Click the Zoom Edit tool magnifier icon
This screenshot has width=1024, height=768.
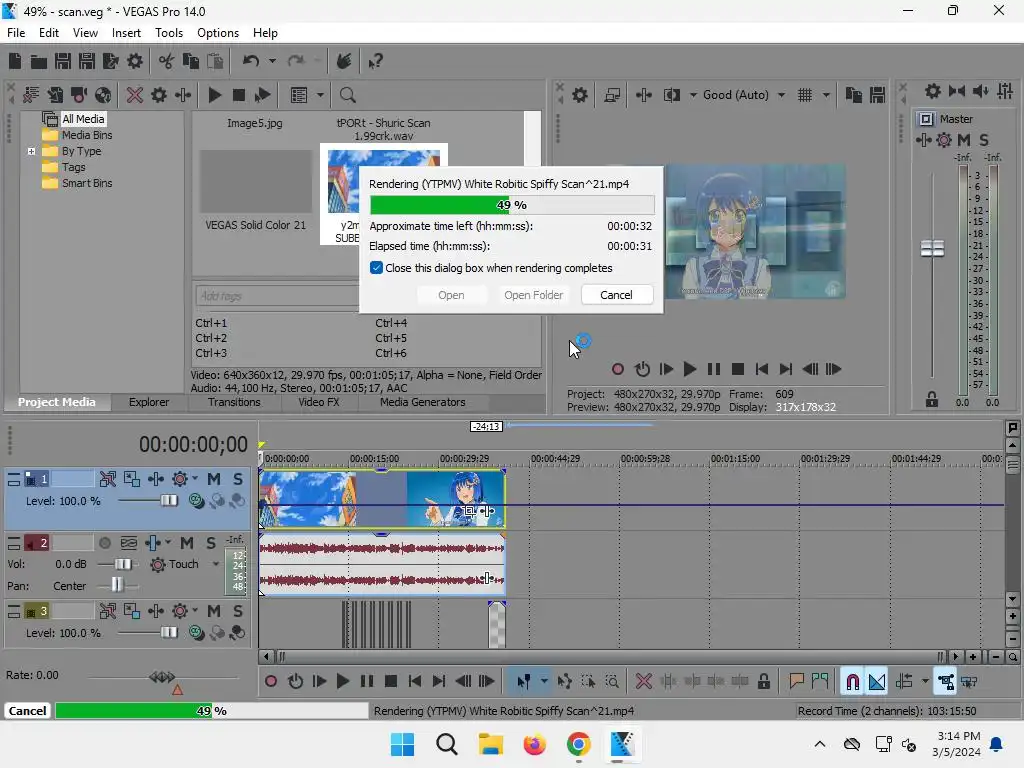[x=612, y=682]
